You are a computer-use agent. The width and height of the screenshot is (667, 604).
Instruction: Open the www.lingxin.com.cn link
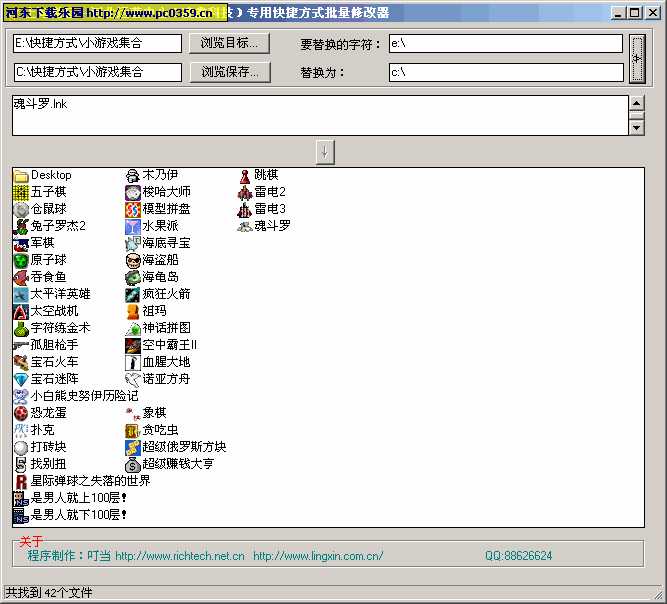coord(318,556)
